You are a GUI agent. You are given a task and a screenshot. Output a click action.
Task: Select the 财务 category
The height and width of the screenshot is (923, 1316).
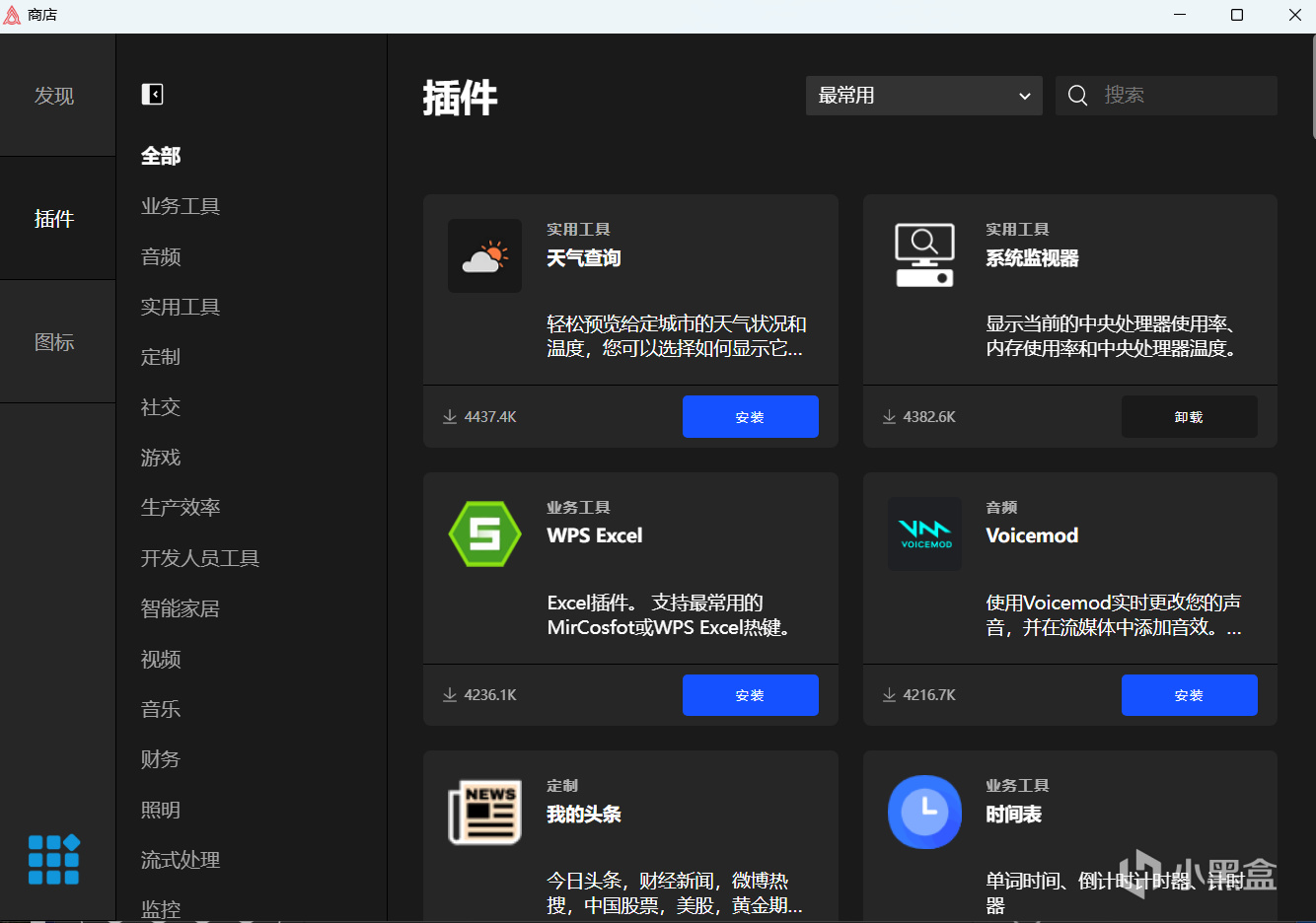pyautogui.click(x=161, y=759)
